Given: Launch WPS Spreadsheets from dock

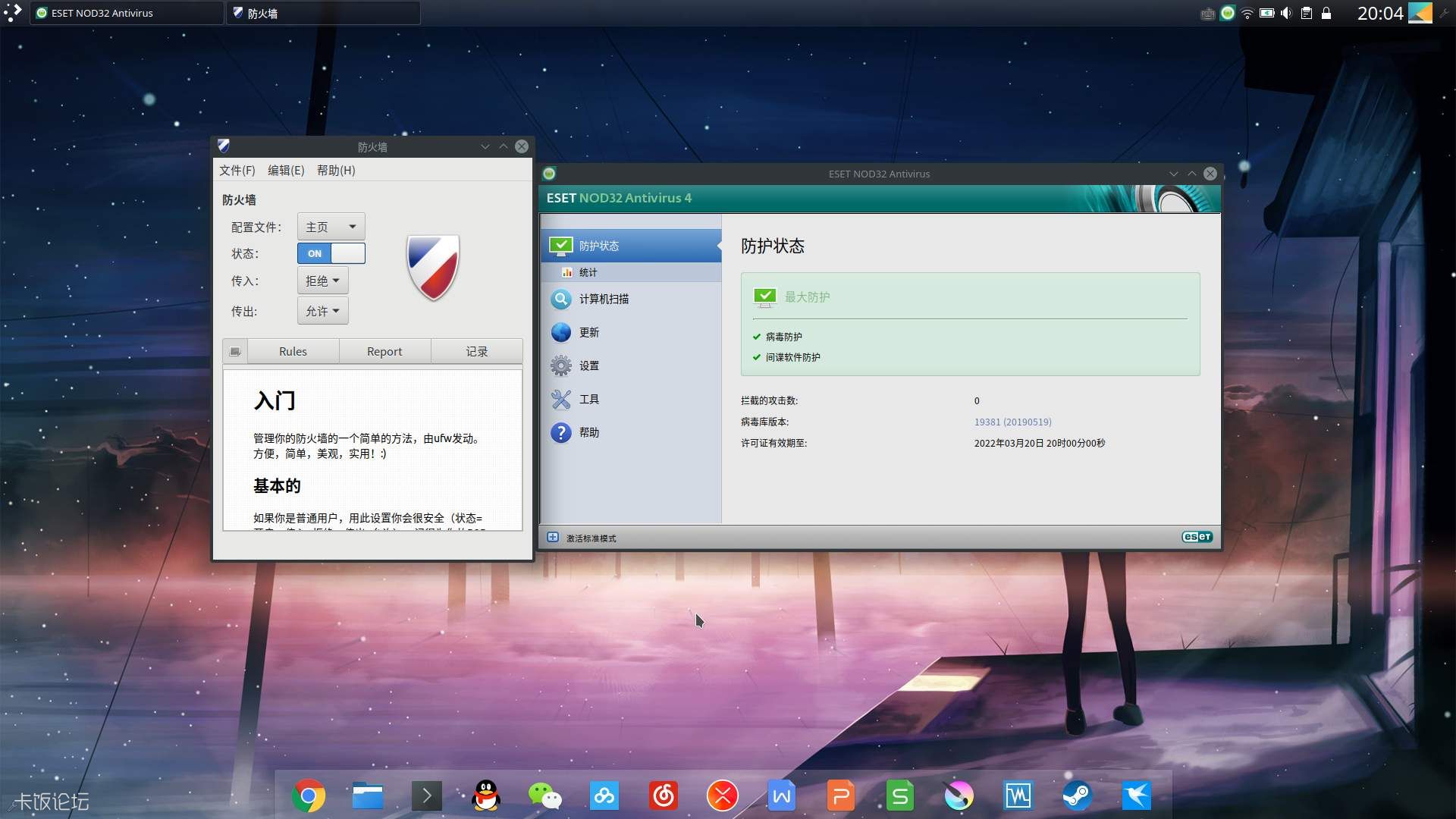Looking at the screenshot, I should tap(900, 795).
